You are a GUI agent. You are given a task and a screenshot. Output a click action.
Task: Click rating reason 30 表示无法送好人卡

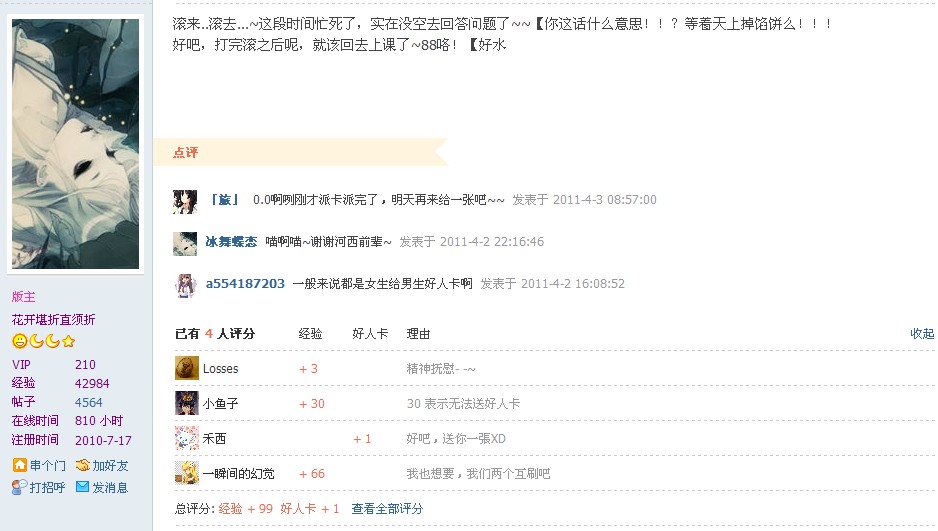pos(464,404)
